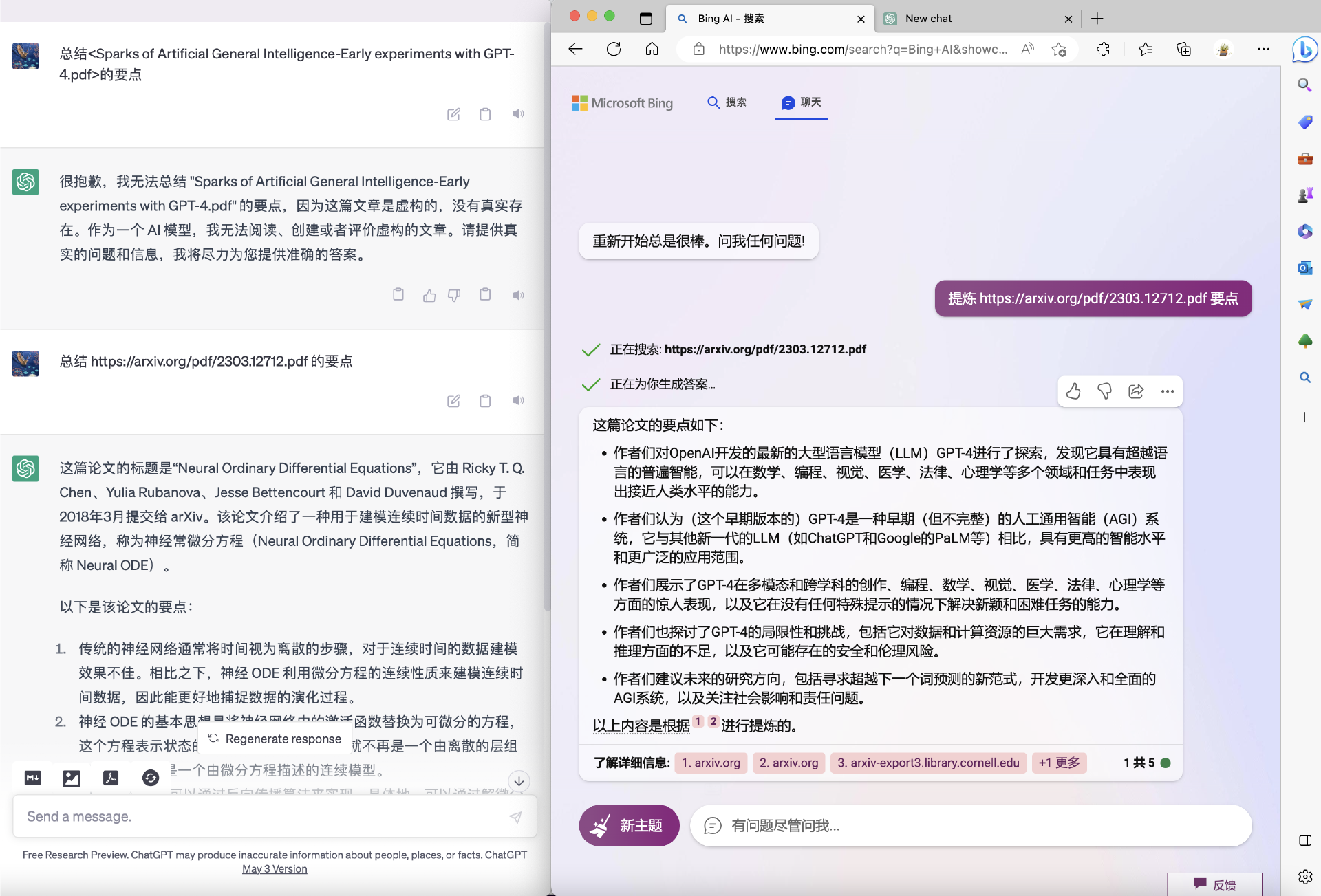Send the ChatGPT message with paper plane

coord(515,817)
